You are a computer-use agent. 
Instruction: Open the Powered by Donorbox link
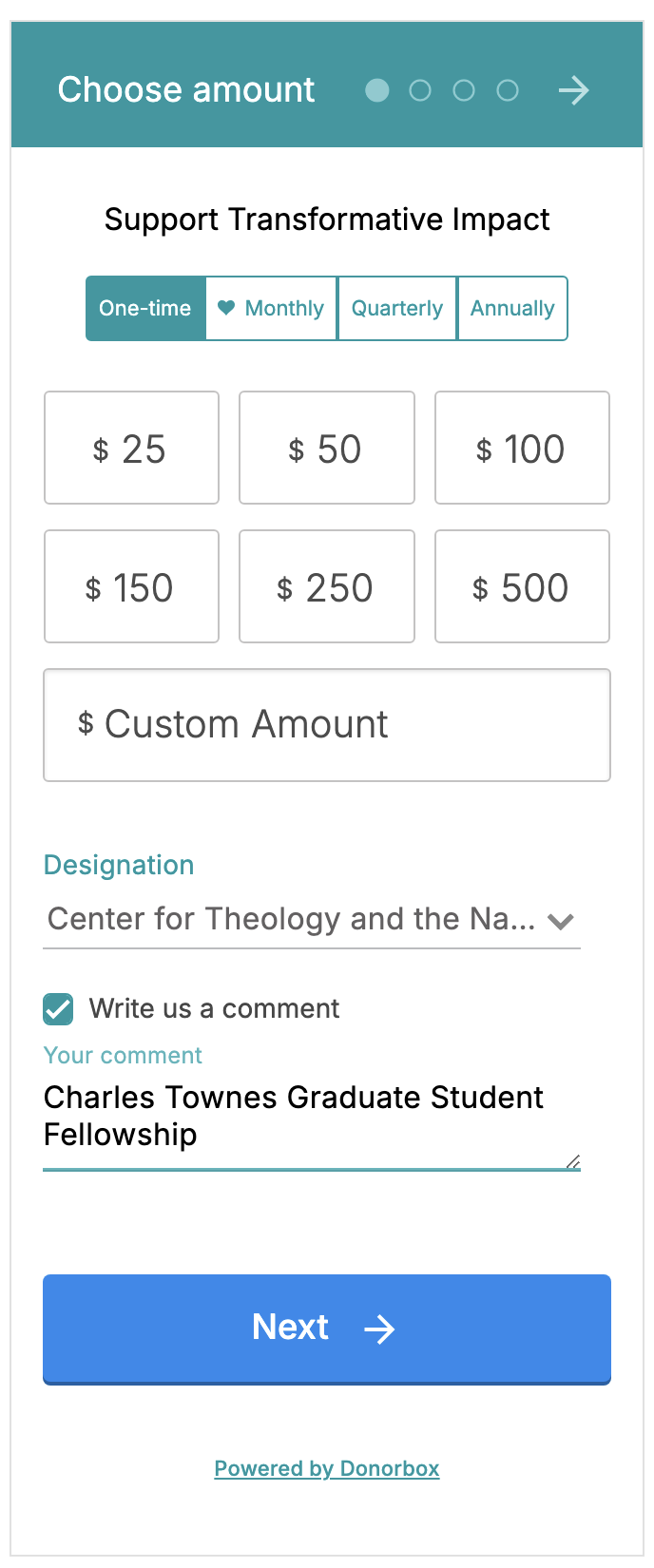coord(327,1468)
